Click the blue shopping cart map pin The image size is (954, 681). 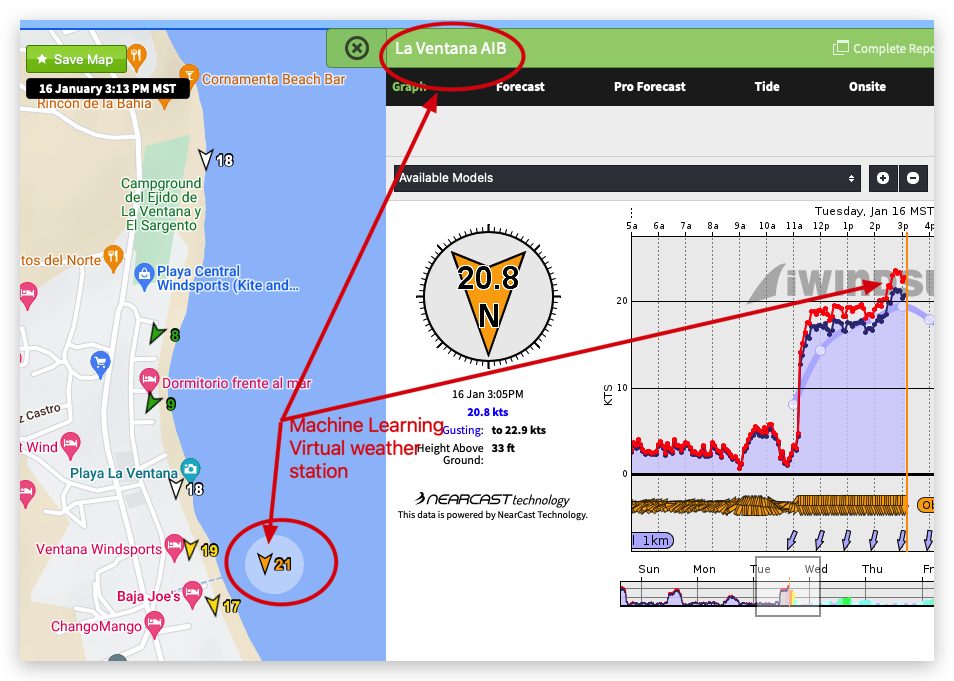coord(100,363)
